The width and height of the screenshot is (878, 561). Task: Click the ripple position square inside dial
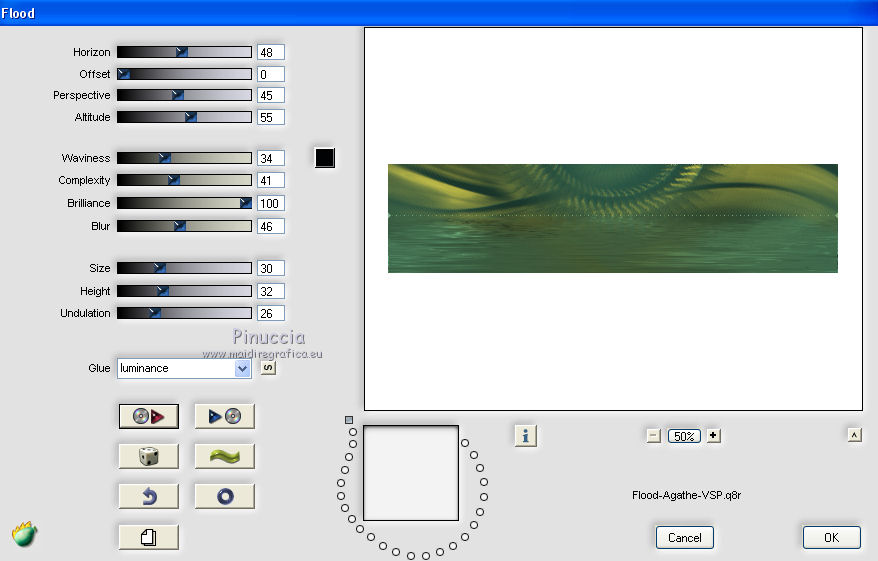411,473
